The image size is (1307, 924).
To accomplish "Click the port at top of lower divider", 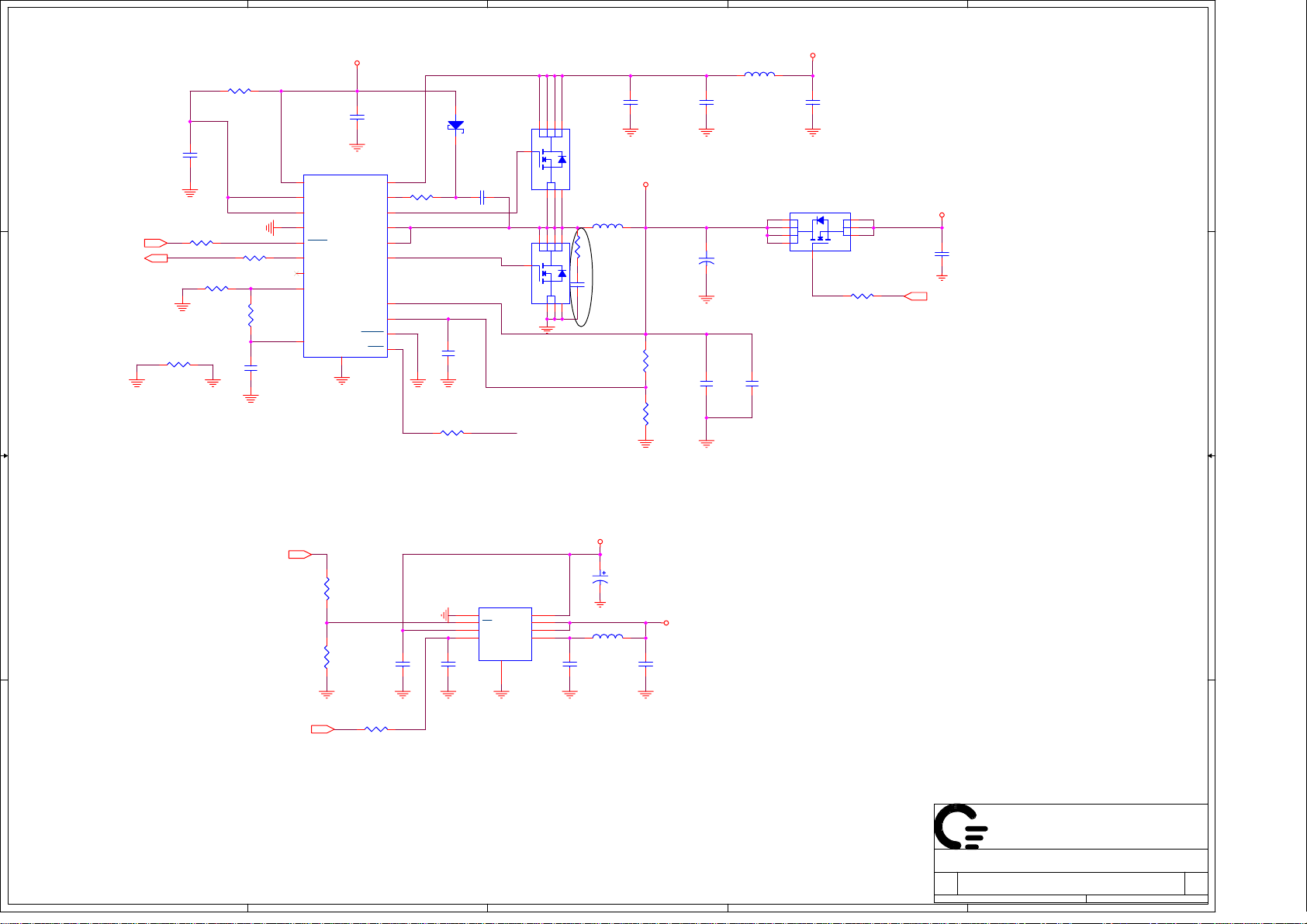I will click(x=299, y=554).
